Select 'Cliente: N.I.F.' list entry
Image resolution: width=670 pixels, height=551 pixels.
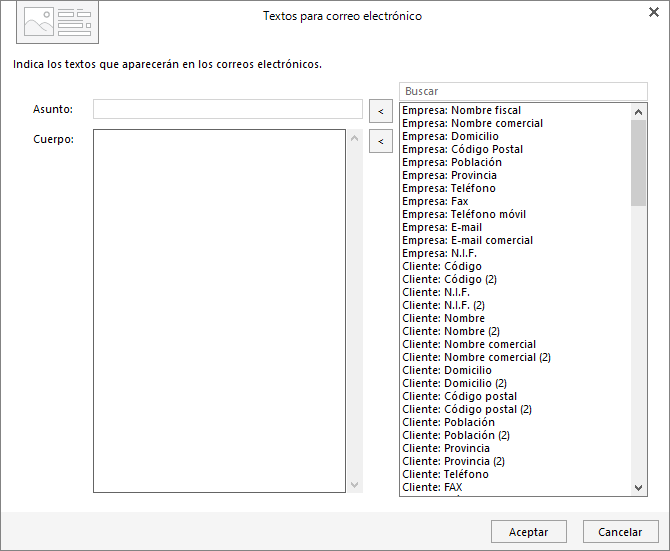click(x=516, y=292)
